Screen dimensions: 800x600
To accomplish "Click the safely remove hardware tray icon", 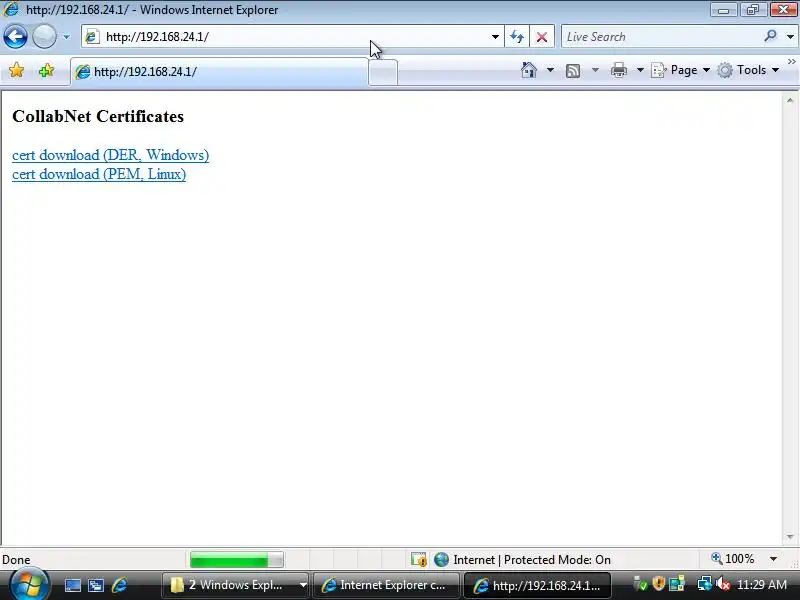I will coord(640,583).
